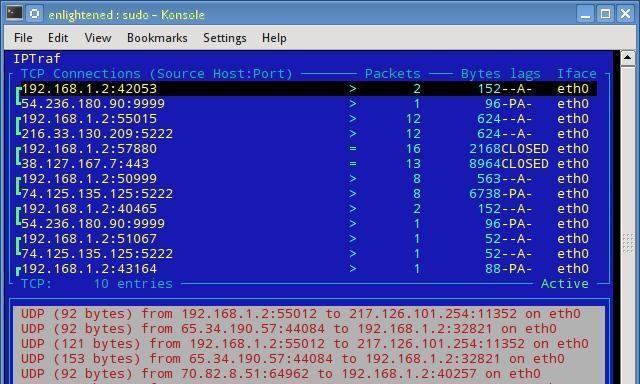This screenshot has height=384, width=640.
Task: Select highlighted row 192.168.1.2:42053
Action: [309, 89]
